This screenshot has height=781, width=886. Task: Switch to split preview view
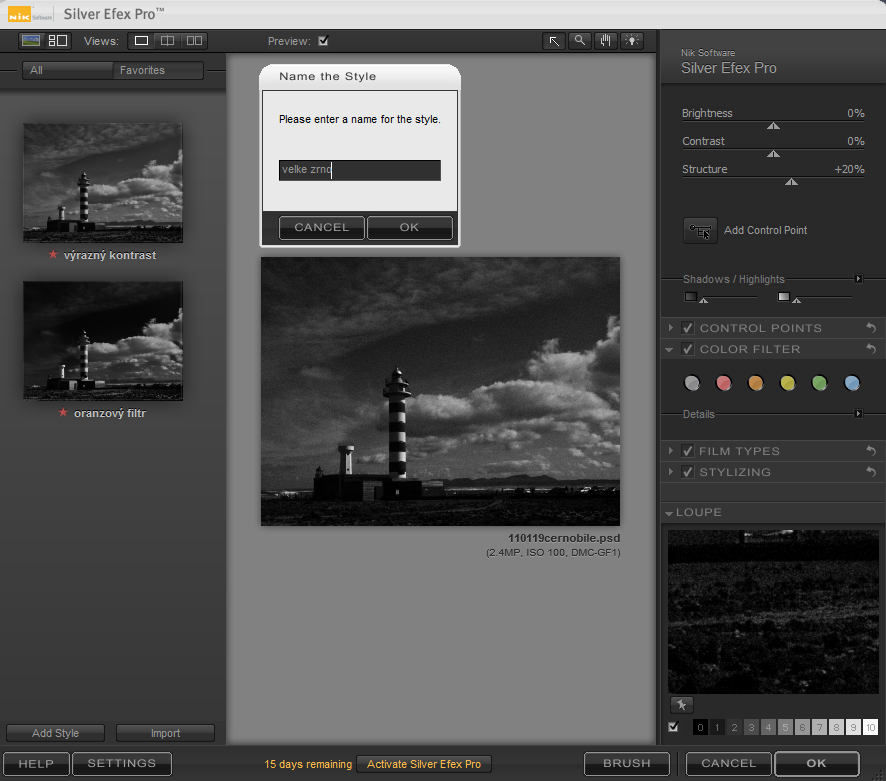click(x=168, y=41)
